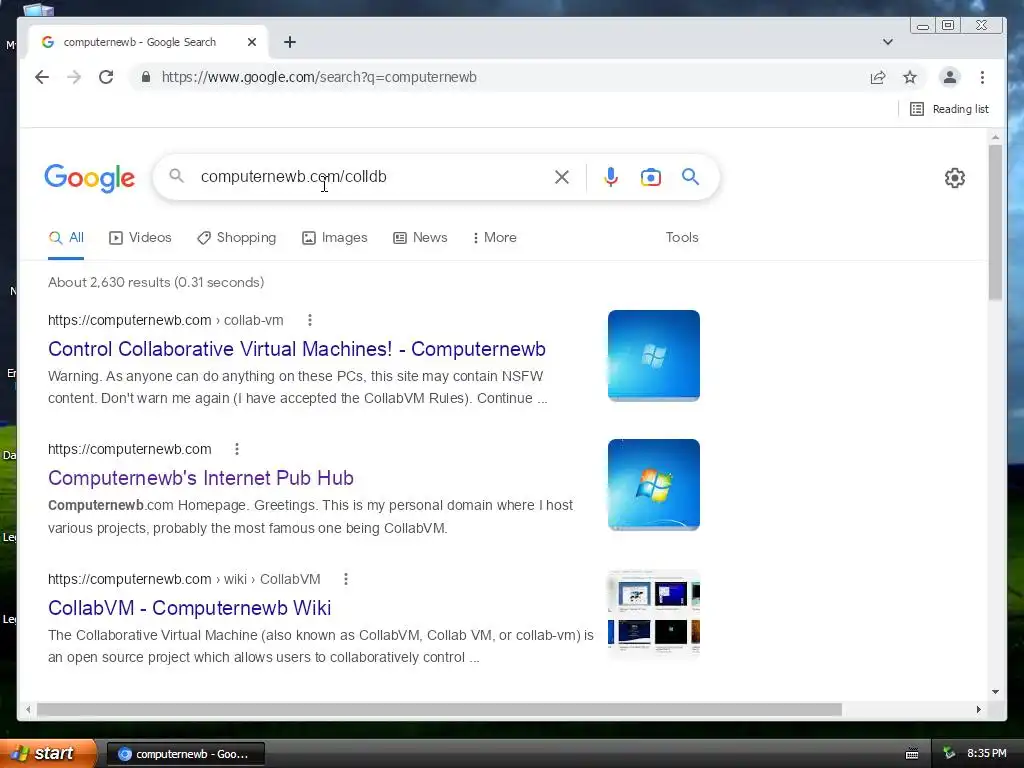Click into the Google search text field
The height and width of the screenshot is (768, 1024).
click(372, 177)
